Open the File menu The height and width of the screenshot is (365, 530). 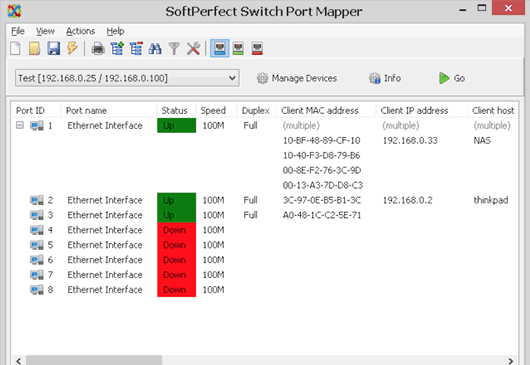pos(18,31)
